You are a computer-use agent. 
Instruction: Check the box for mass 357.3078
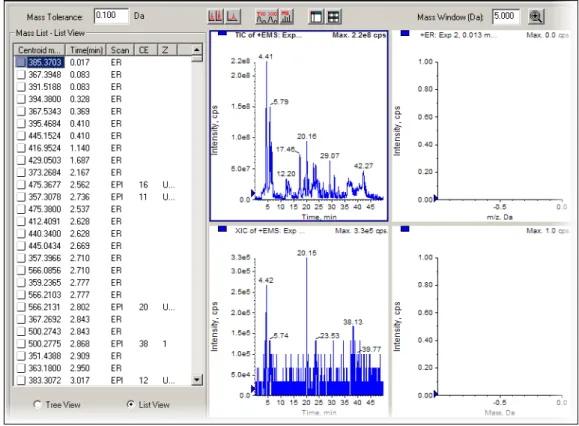tap(21, 197)
